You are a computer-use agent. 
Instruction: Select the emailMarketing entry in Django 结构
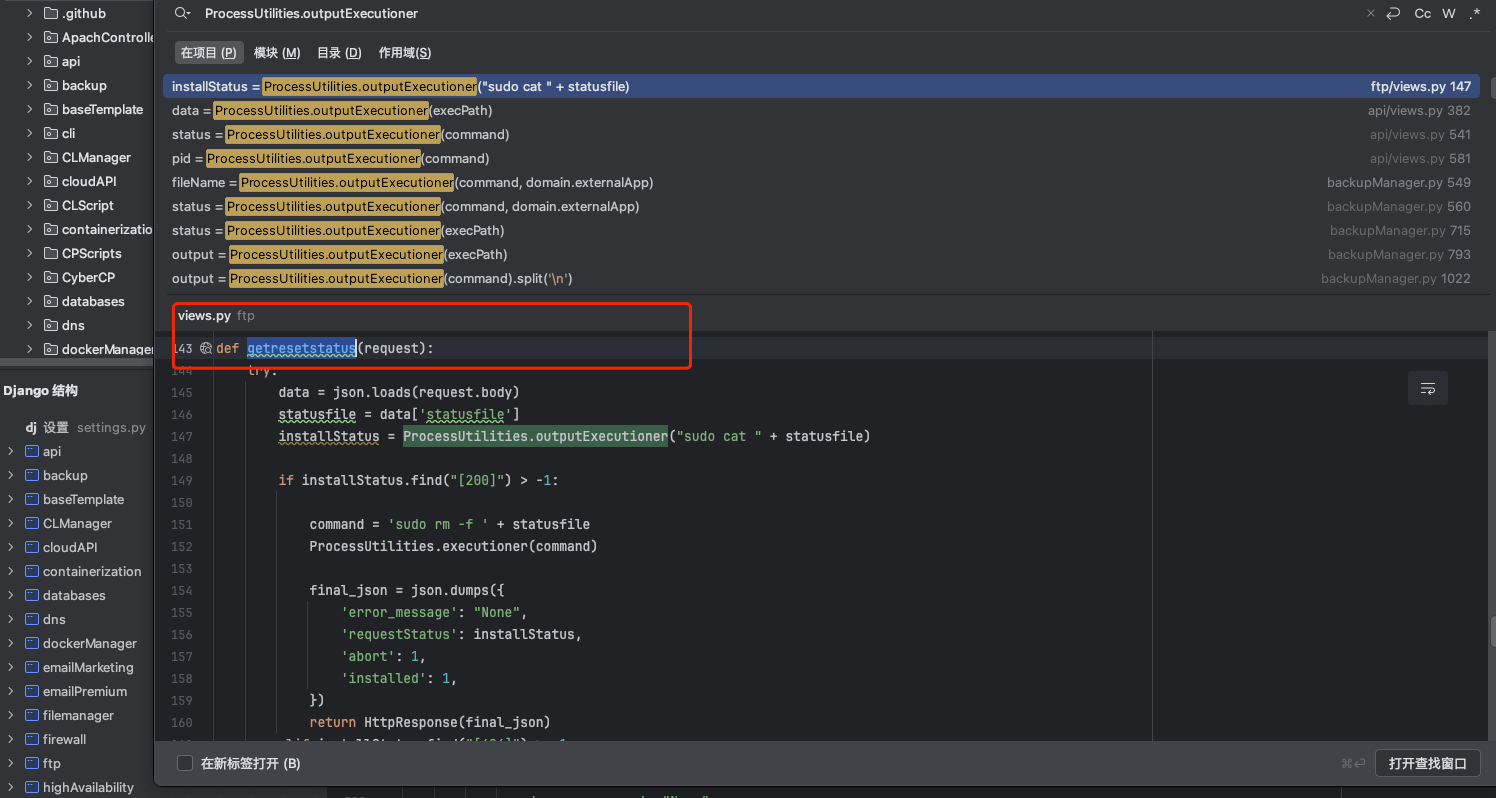(x=88, y=667)
